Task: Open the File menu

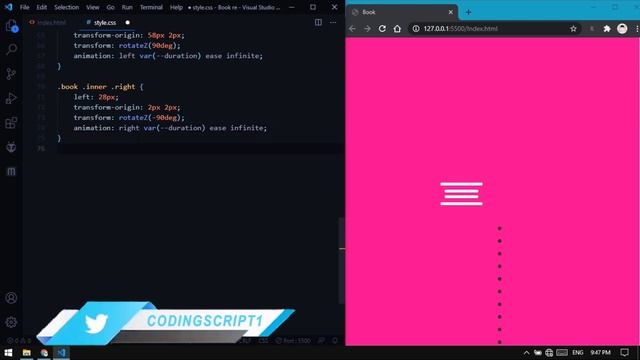Action: 24,7
